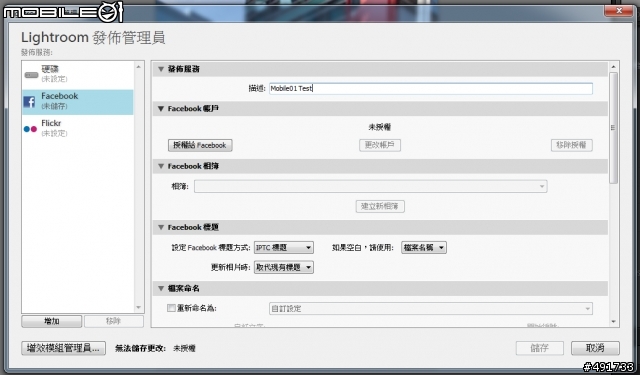The width and height of the screenshot is (640, 375).
Task: Click the description field containing Mobile01 Test
Action: [431, 89]
